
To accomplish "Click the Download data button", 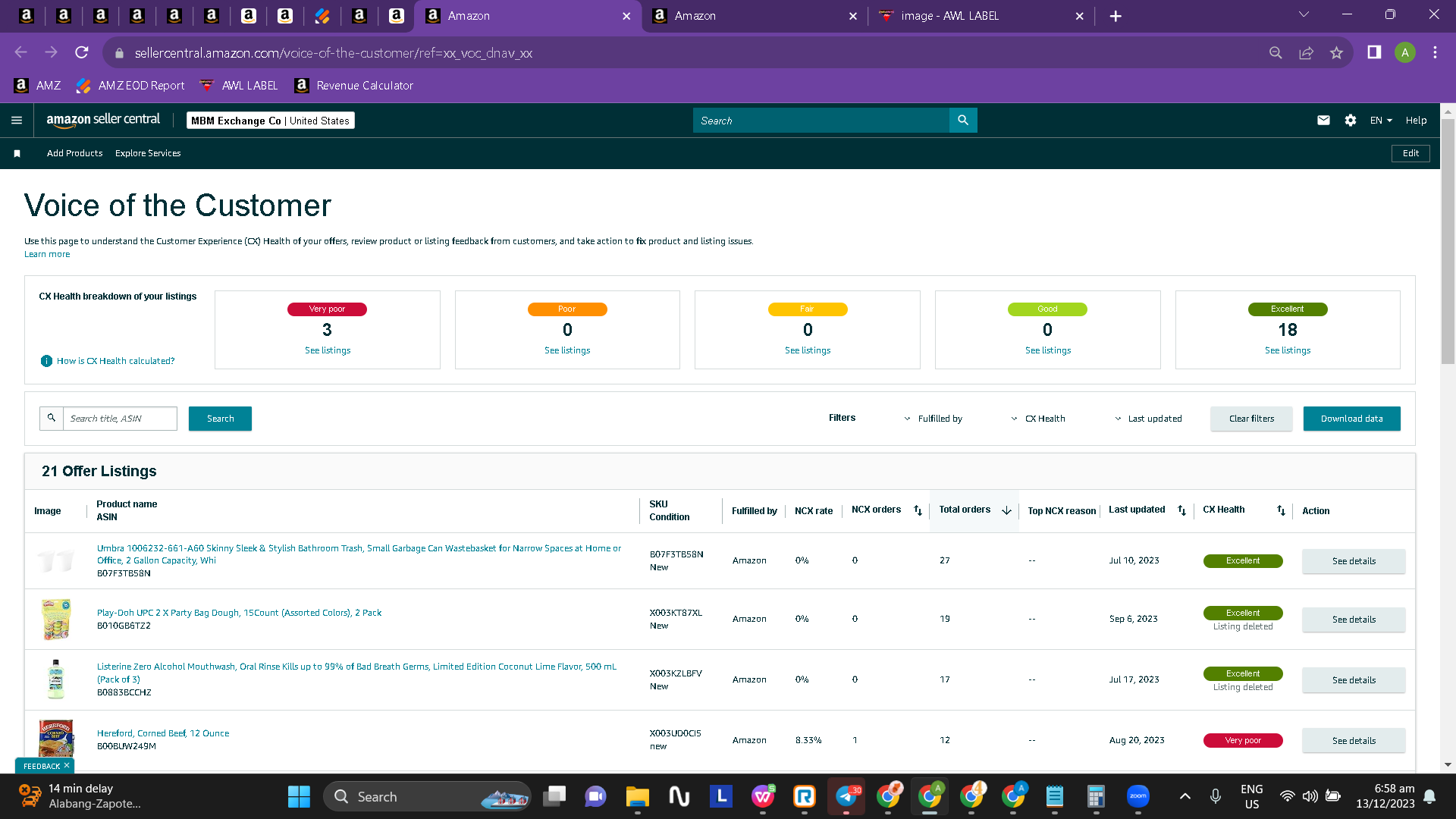I will pyautogui.click(x=1351, y=419).
